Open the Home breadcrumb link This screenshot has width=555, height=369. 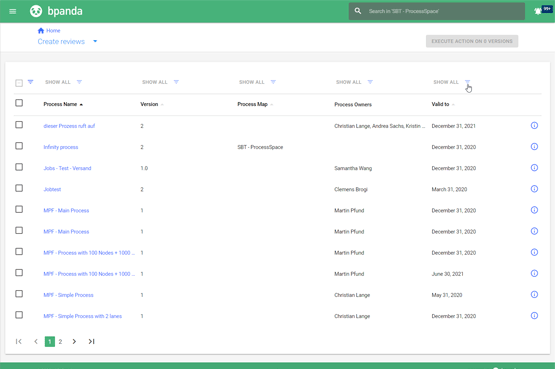point(53,30)
